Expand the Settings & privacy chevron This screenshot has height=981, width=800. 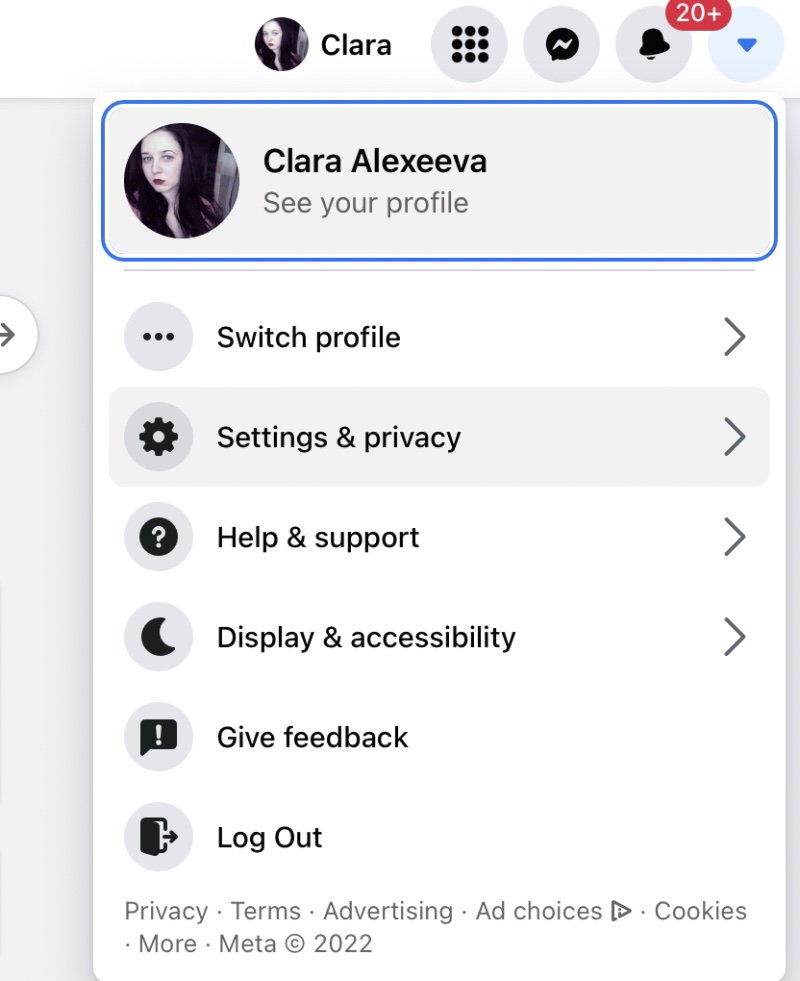tap(735, 437)
